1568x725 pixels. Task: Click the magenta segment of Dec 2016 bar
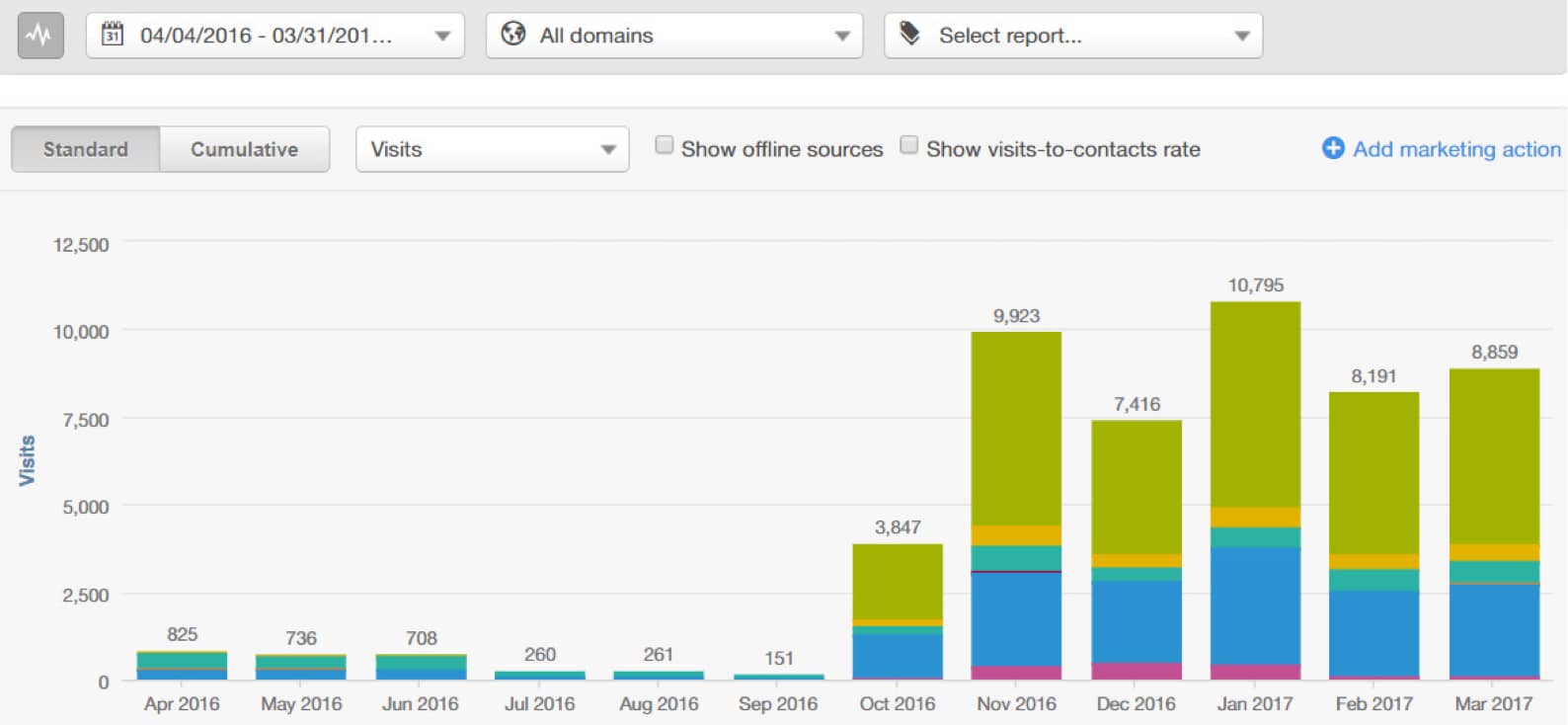tap(1137, 671)
